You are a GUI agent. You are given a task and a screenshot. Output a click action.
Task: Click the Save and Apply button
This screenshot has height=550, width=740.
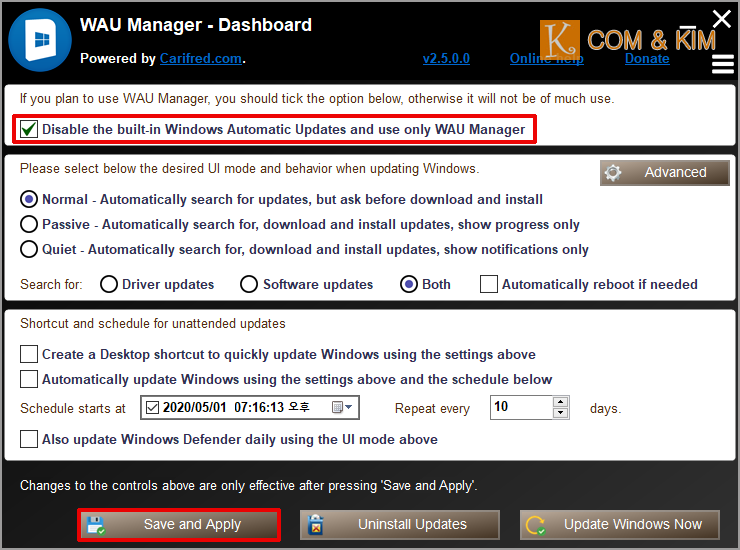point(179,525)
